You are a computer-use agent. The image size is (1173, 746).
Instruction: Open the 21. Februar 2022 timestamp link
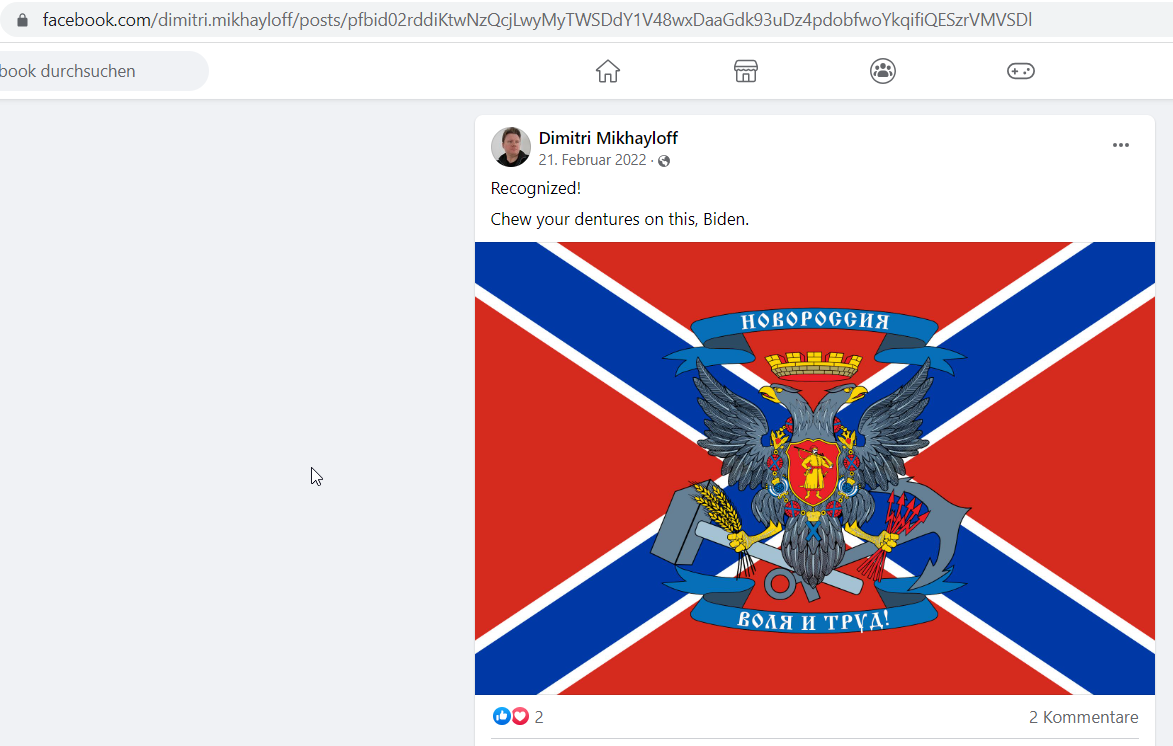592,160
